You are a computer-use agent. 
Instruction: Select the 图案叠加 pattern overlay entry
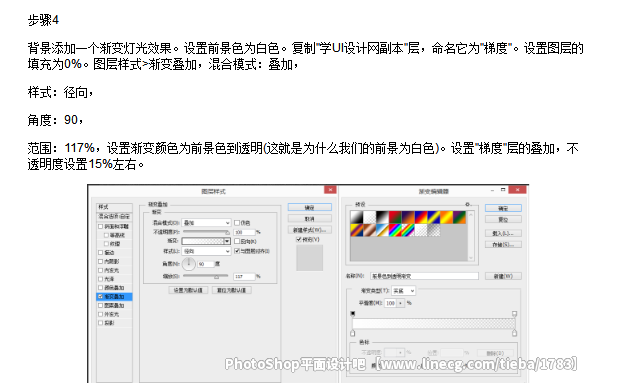tap(114, 306)
